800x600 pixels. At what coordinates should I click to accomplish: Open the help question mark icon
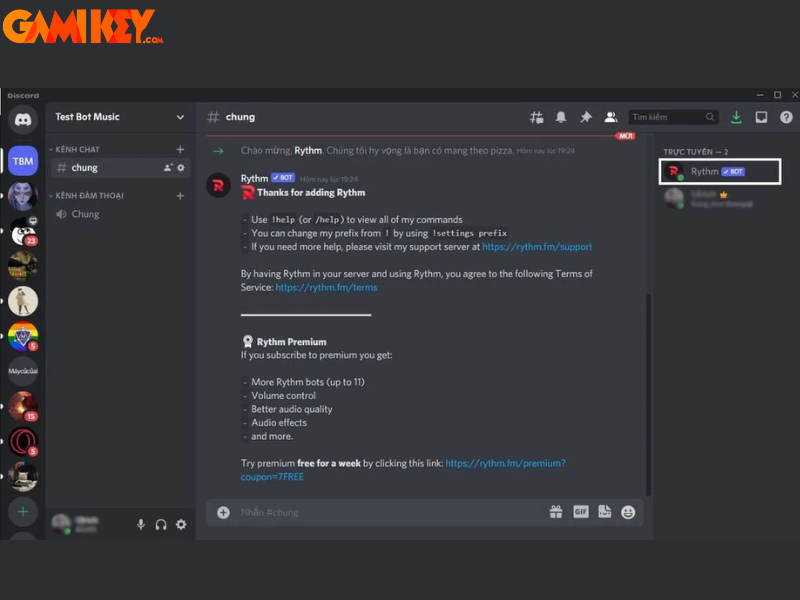pos(786,117)
